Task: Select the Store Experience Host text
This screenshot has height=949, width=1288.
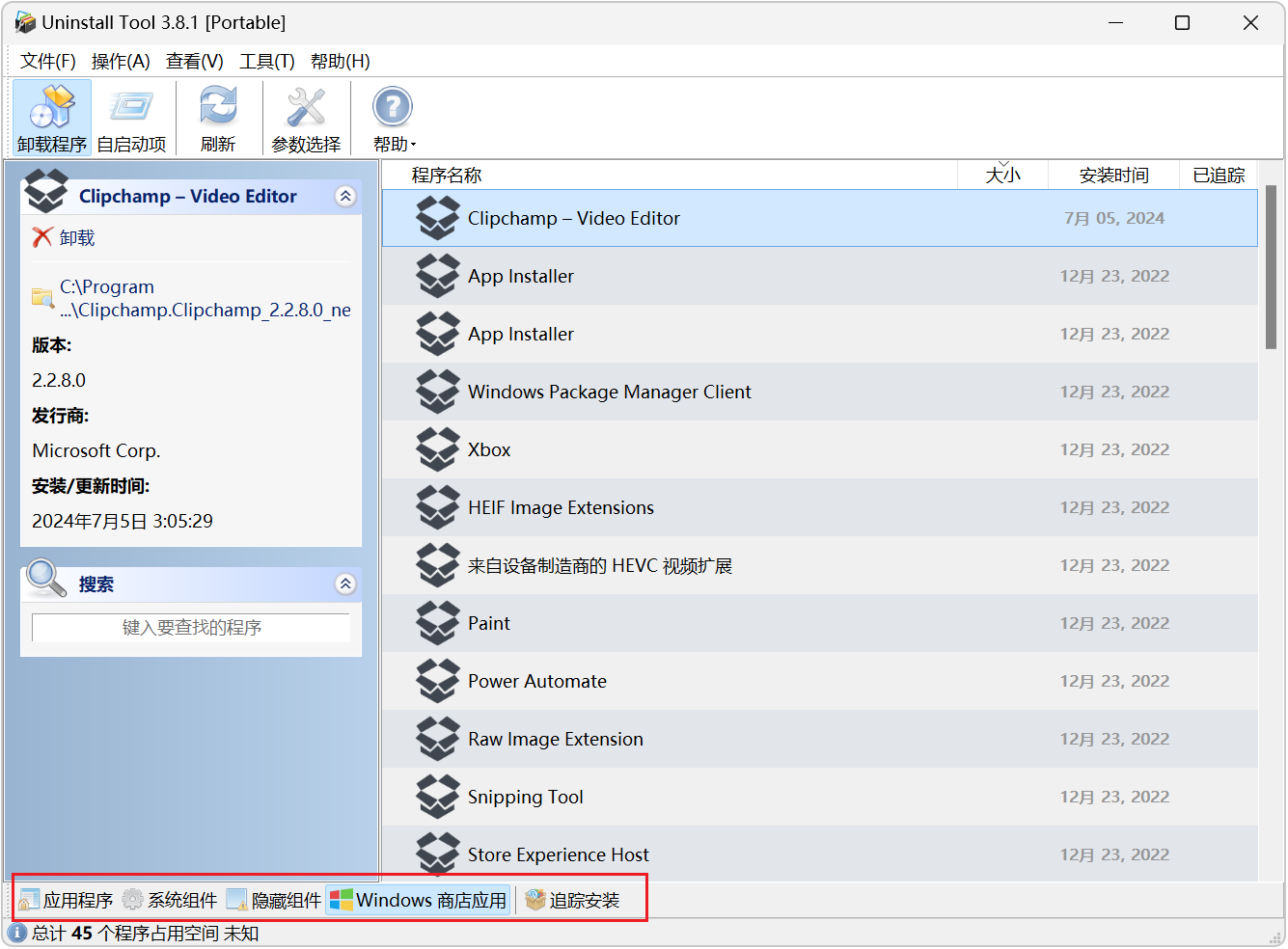Action: tap(559, 855)
